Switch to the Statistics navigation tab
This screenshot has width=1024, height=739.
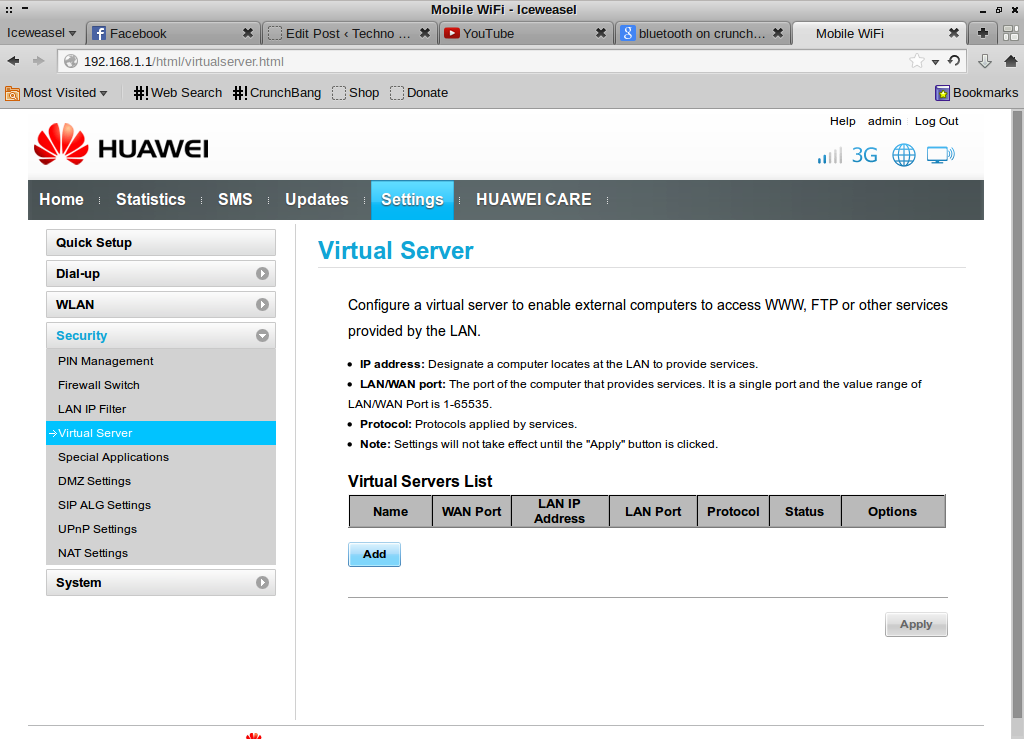click(150, 200)
